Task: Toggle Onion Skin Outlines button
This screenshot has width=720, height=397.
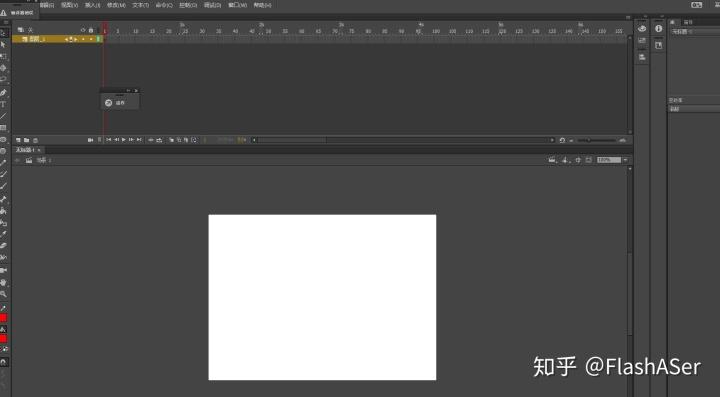Action: click(179, 140)
